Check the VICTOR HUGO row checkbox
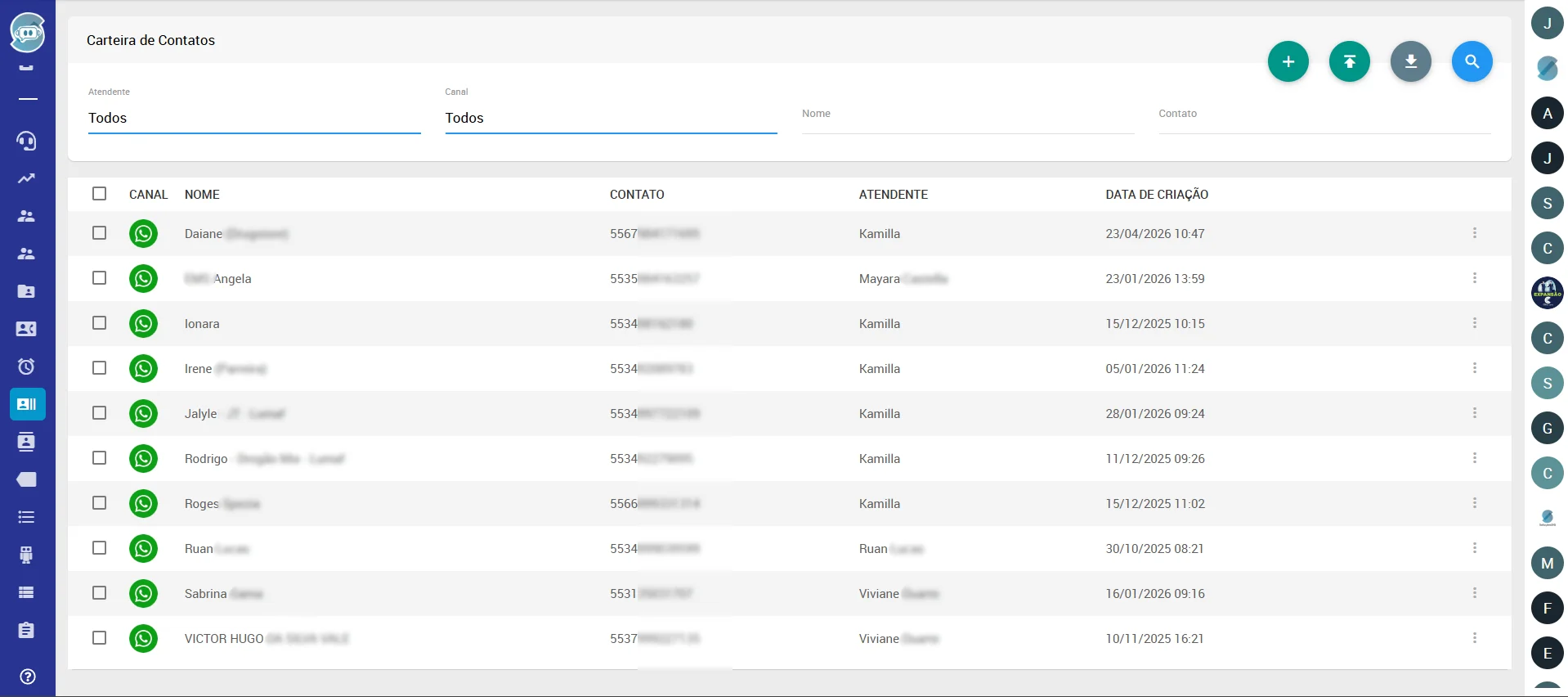This screenshot has height=697, width=1568. click(x=100, y=638)
